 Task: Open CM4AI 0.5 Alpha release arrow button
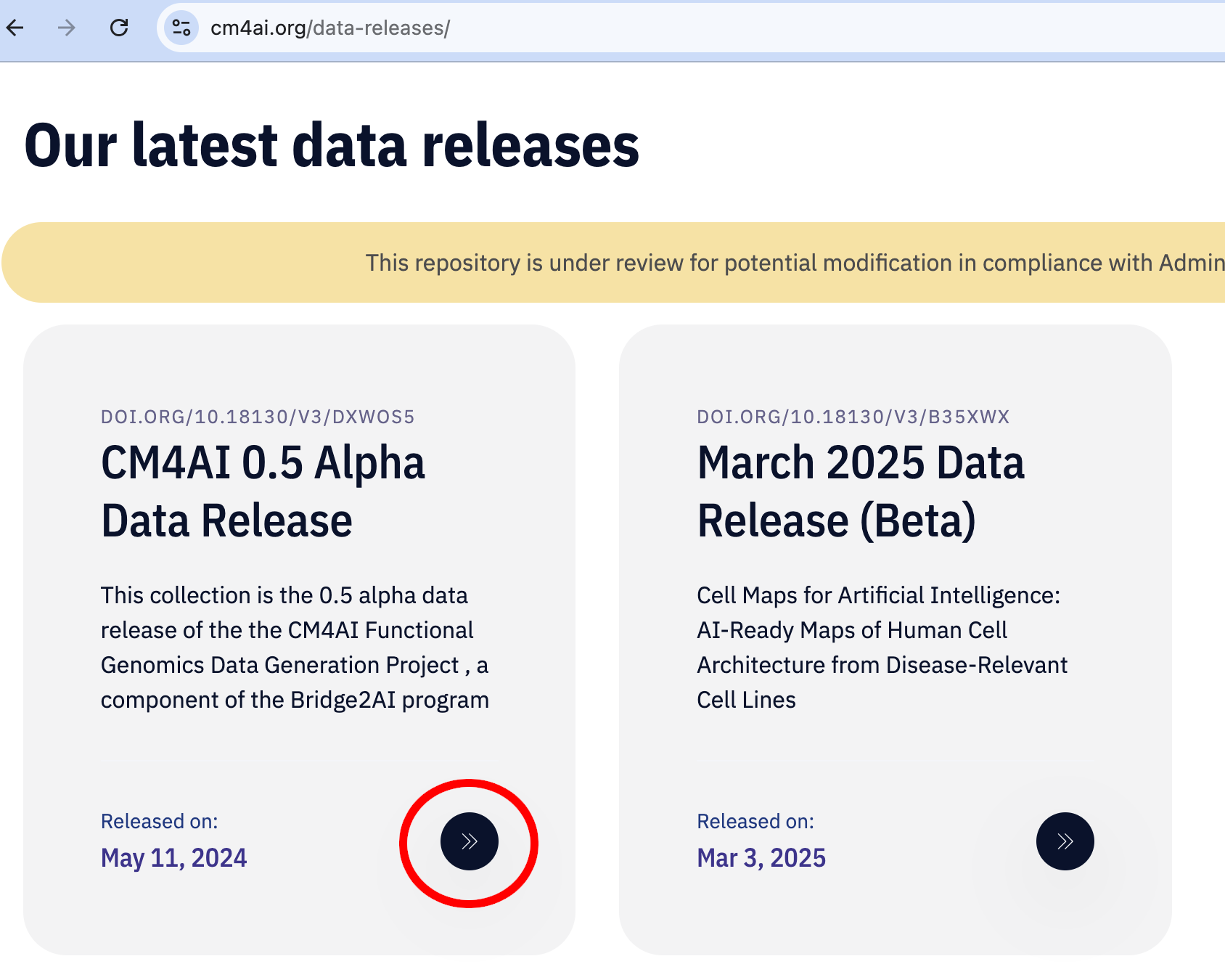click(470, 841)
